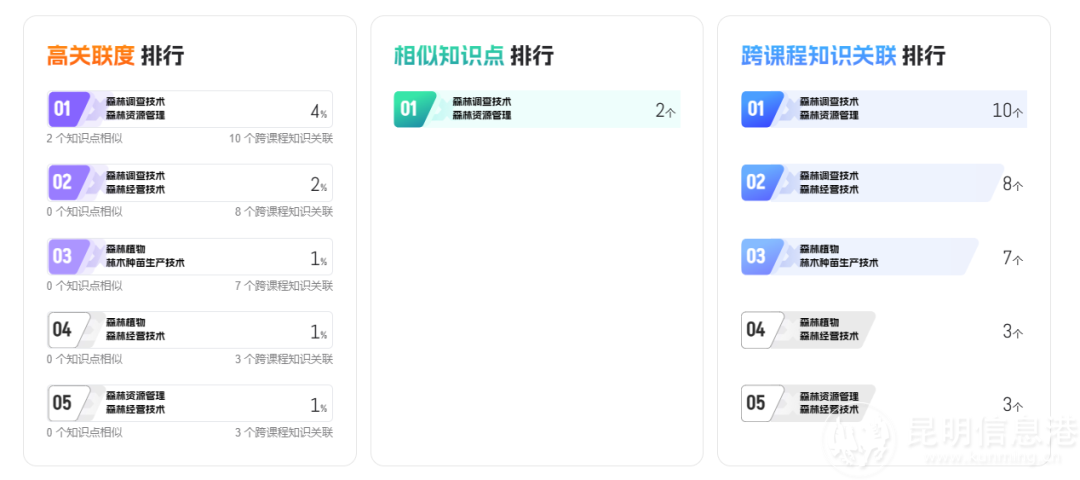Select the 高关联度 排行 panel heading
This screenshot has height=480, width=1080.
click(115, 55)
